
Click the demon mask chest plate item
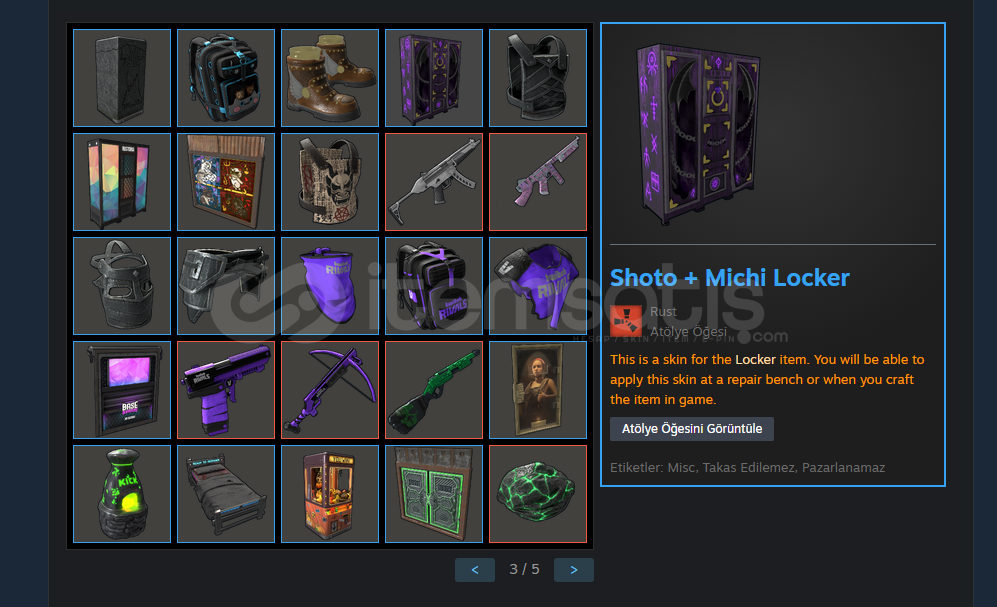330,182
